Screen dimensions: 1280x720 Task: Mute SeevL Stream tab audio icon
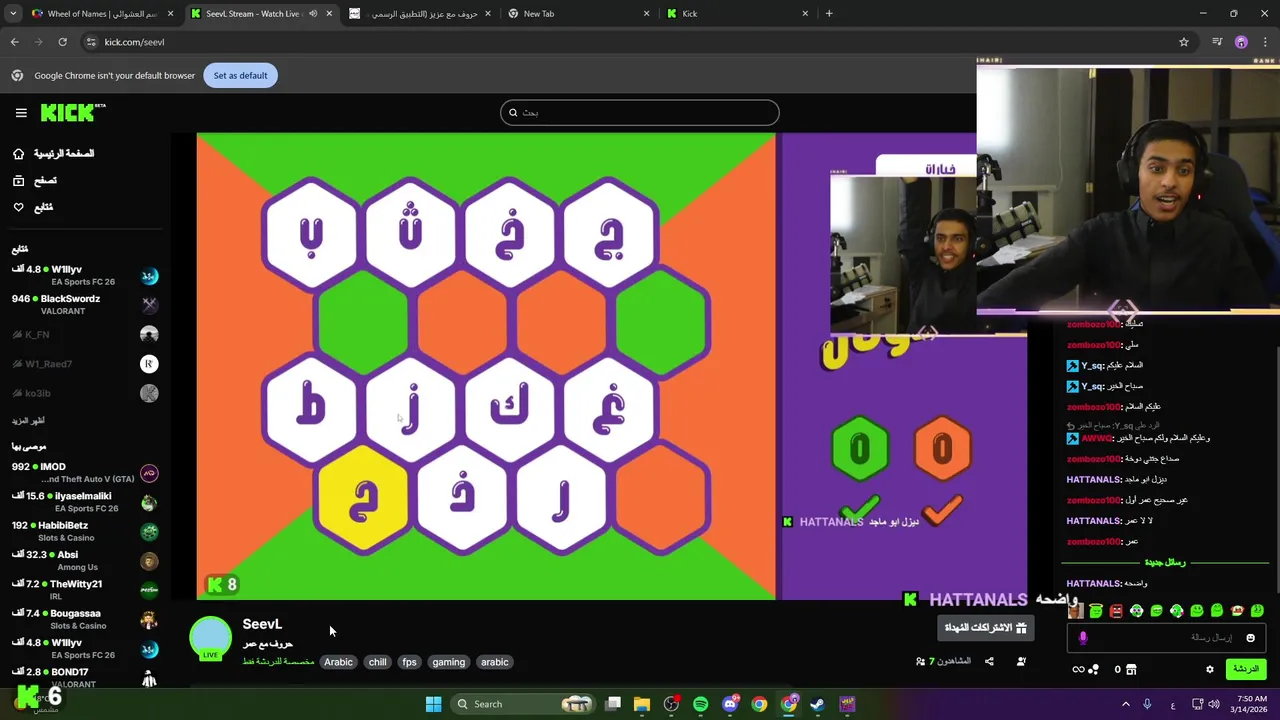tap(313, 14)
